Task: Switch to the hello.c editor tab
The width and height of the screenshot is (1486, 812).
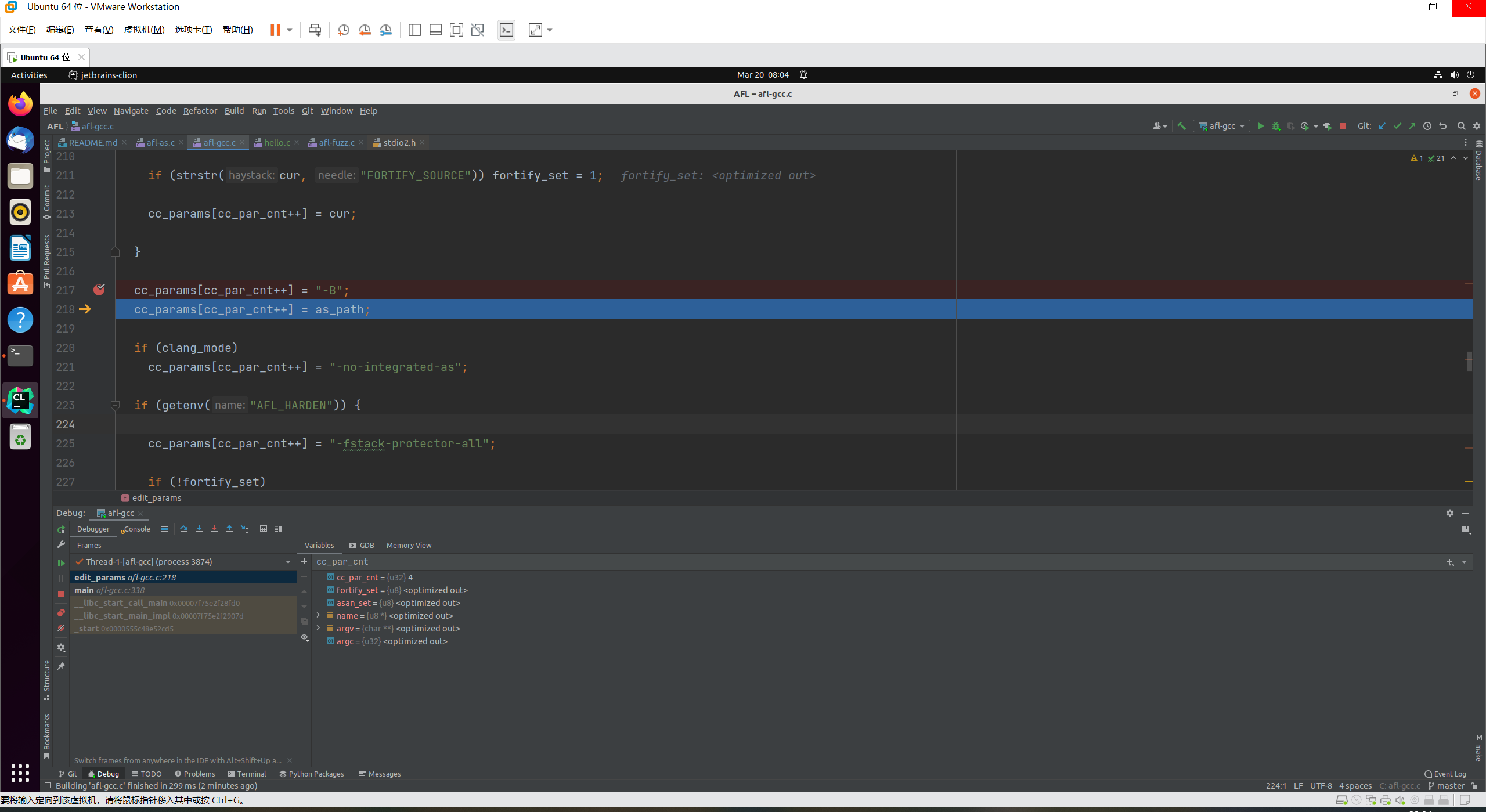Action: click(x=277, y=143)
